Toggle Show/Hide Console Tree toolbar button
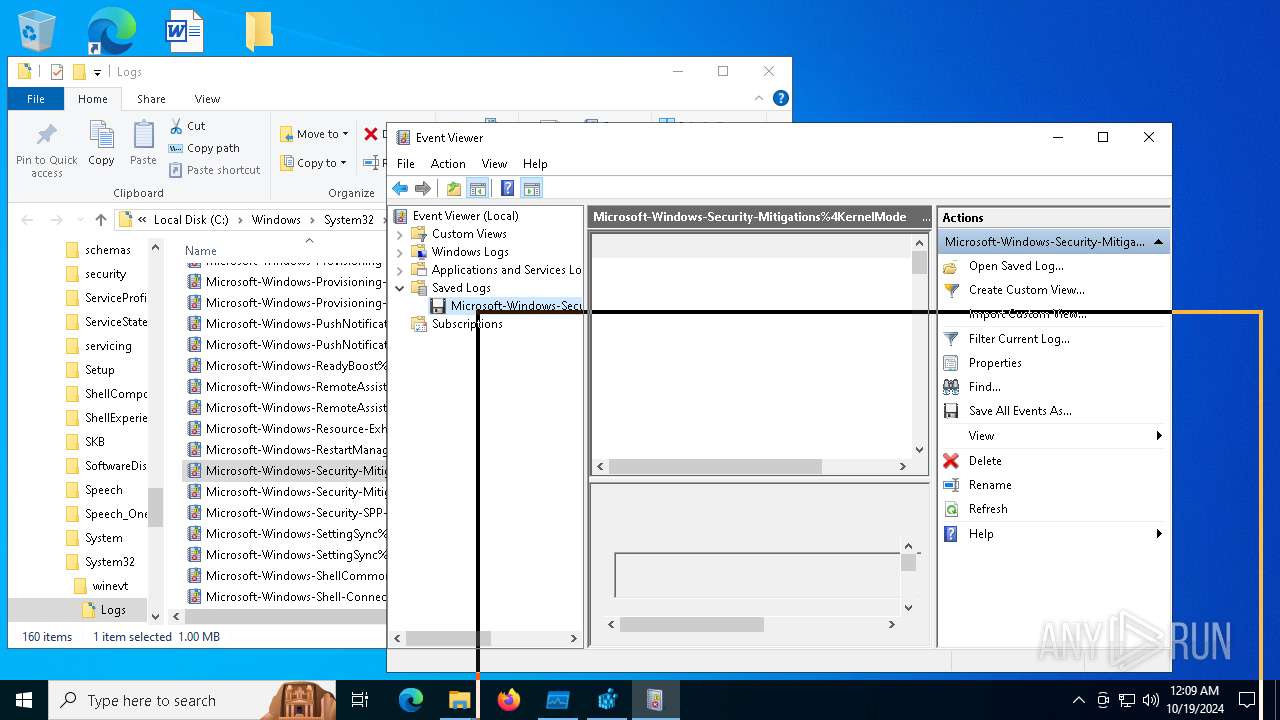The height and width of the screenshot is (720, 1280). 478,188
